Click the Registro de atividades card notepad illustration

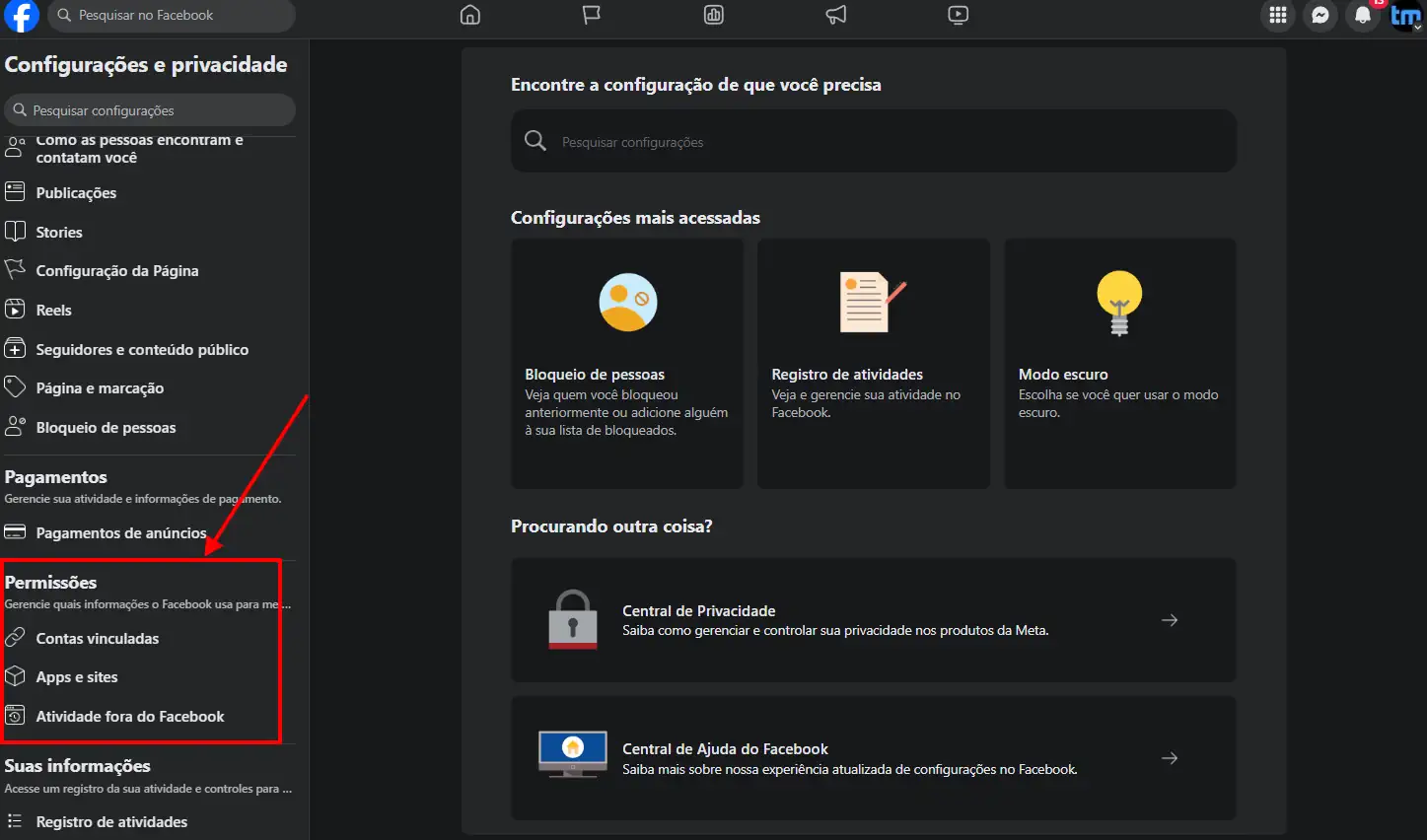[872, 302]
